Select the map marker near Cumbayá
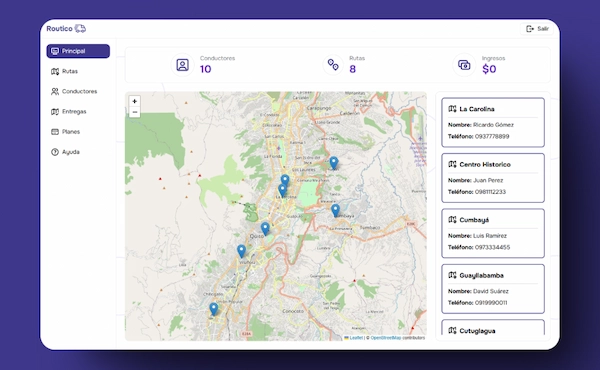 (x=335, y=210)
